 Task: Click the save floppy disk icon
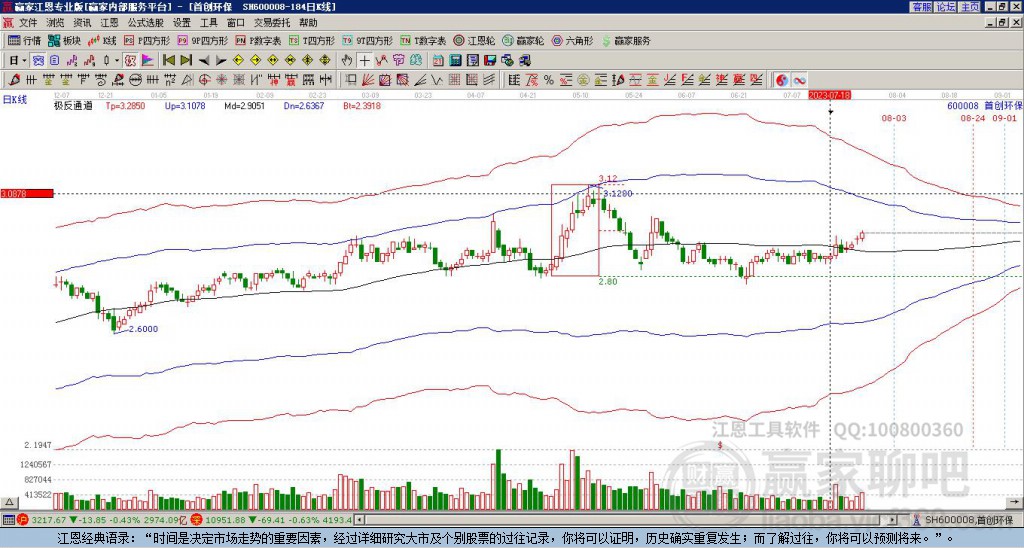[x=490, y=61]
